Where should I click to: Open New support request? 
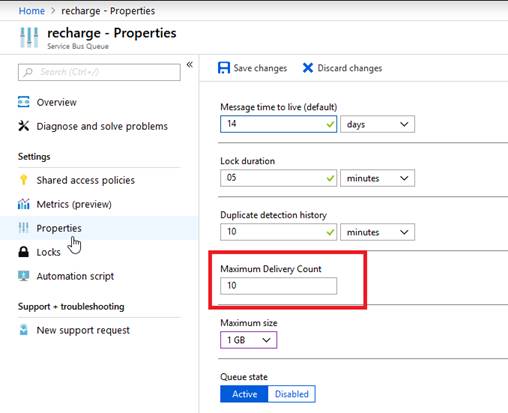coord(99,330)
